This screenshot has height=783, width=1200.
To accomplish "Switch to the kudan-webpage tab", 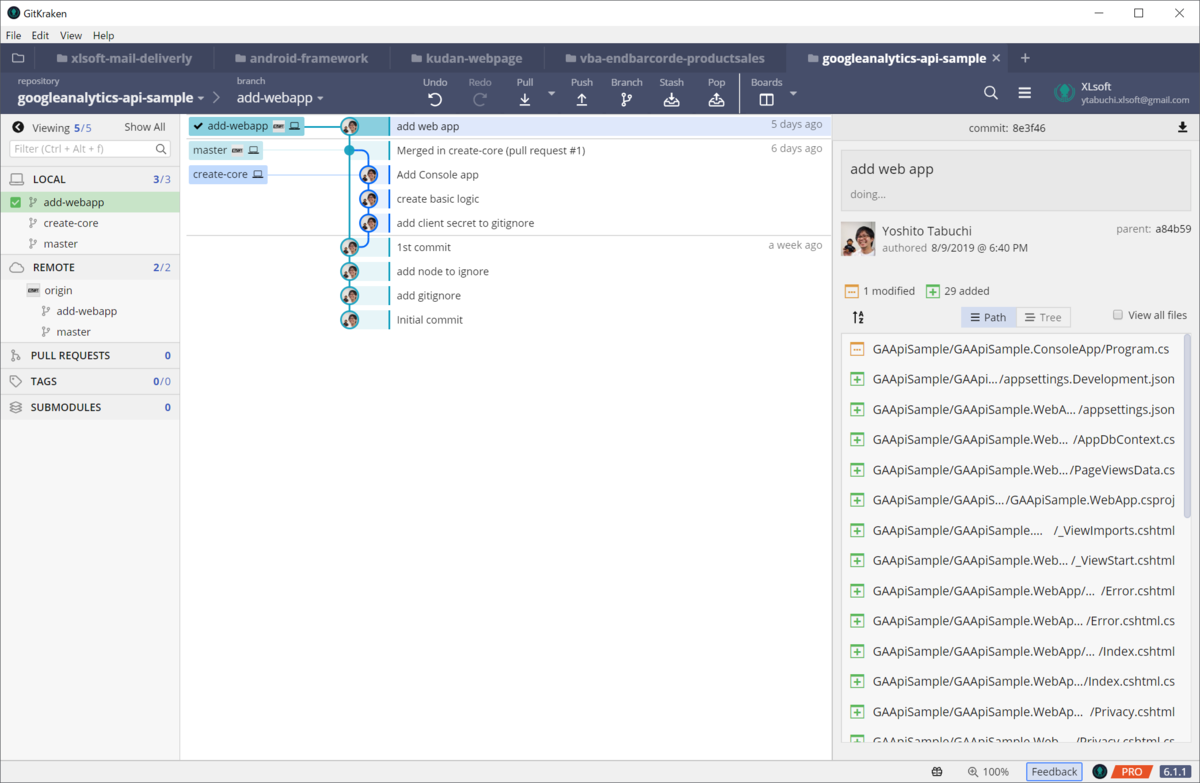I will (465, 58).
